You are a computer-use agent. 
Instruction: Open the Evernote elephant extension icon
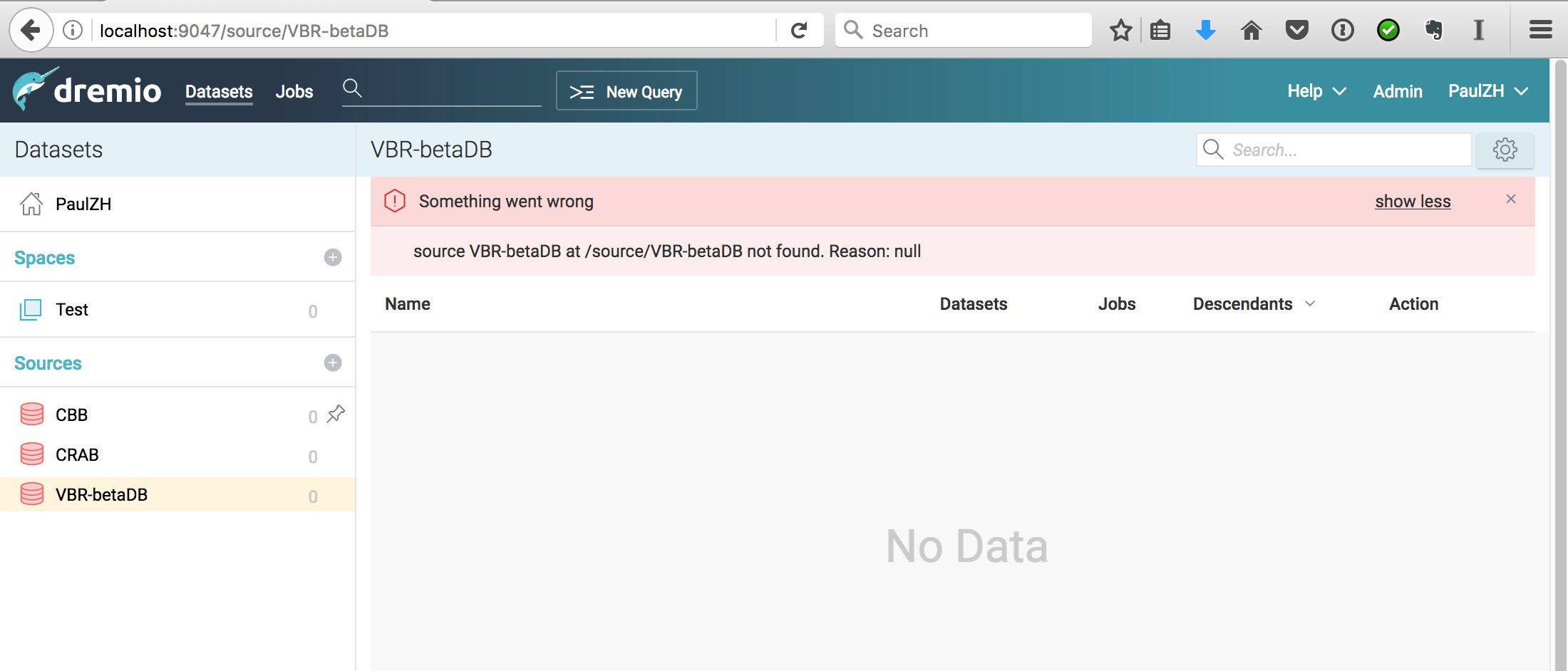pyautogui.click(x=1433, y=30)
